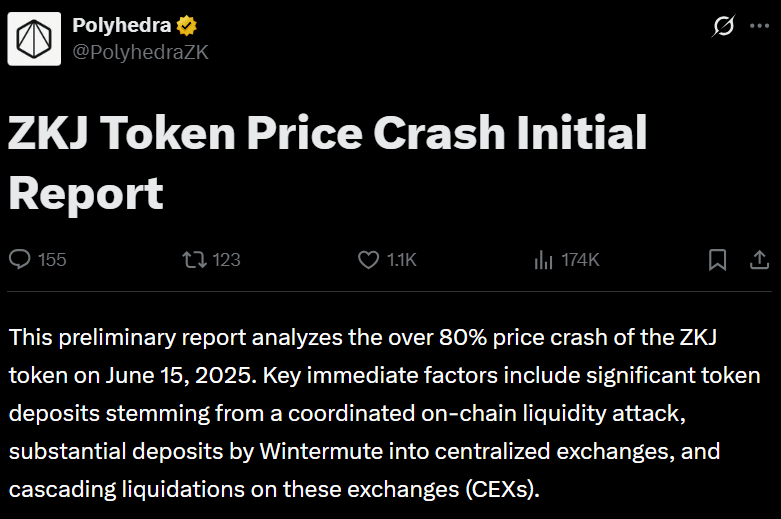
Task: Like the post with the heart icon
Action: pyautogui.click(x=369, y=260)
